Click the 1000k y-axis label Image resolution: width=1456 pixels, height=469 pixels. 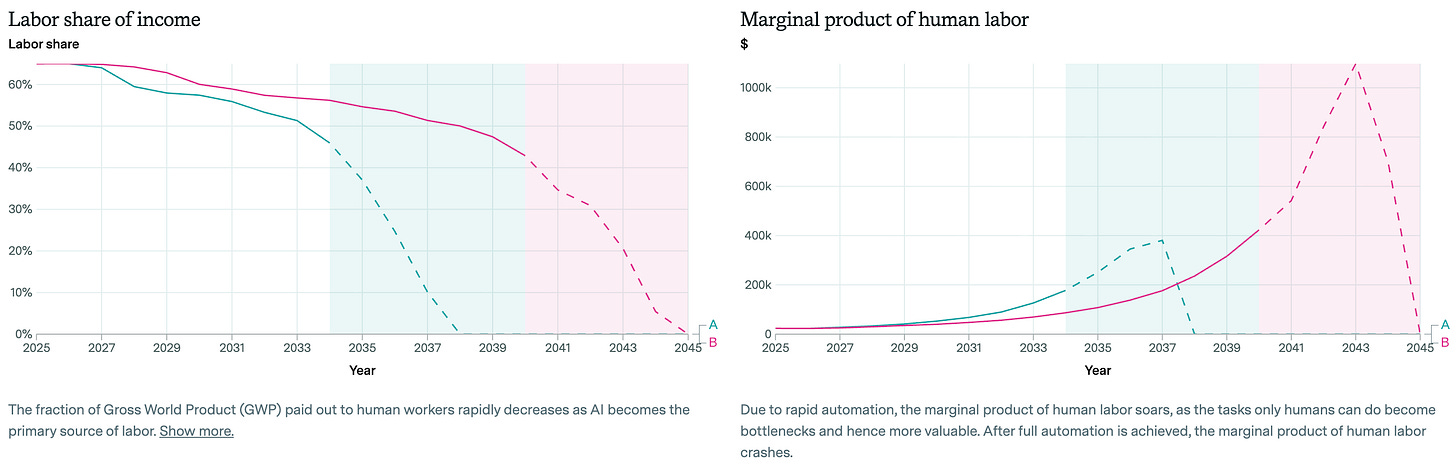[754, 88]
